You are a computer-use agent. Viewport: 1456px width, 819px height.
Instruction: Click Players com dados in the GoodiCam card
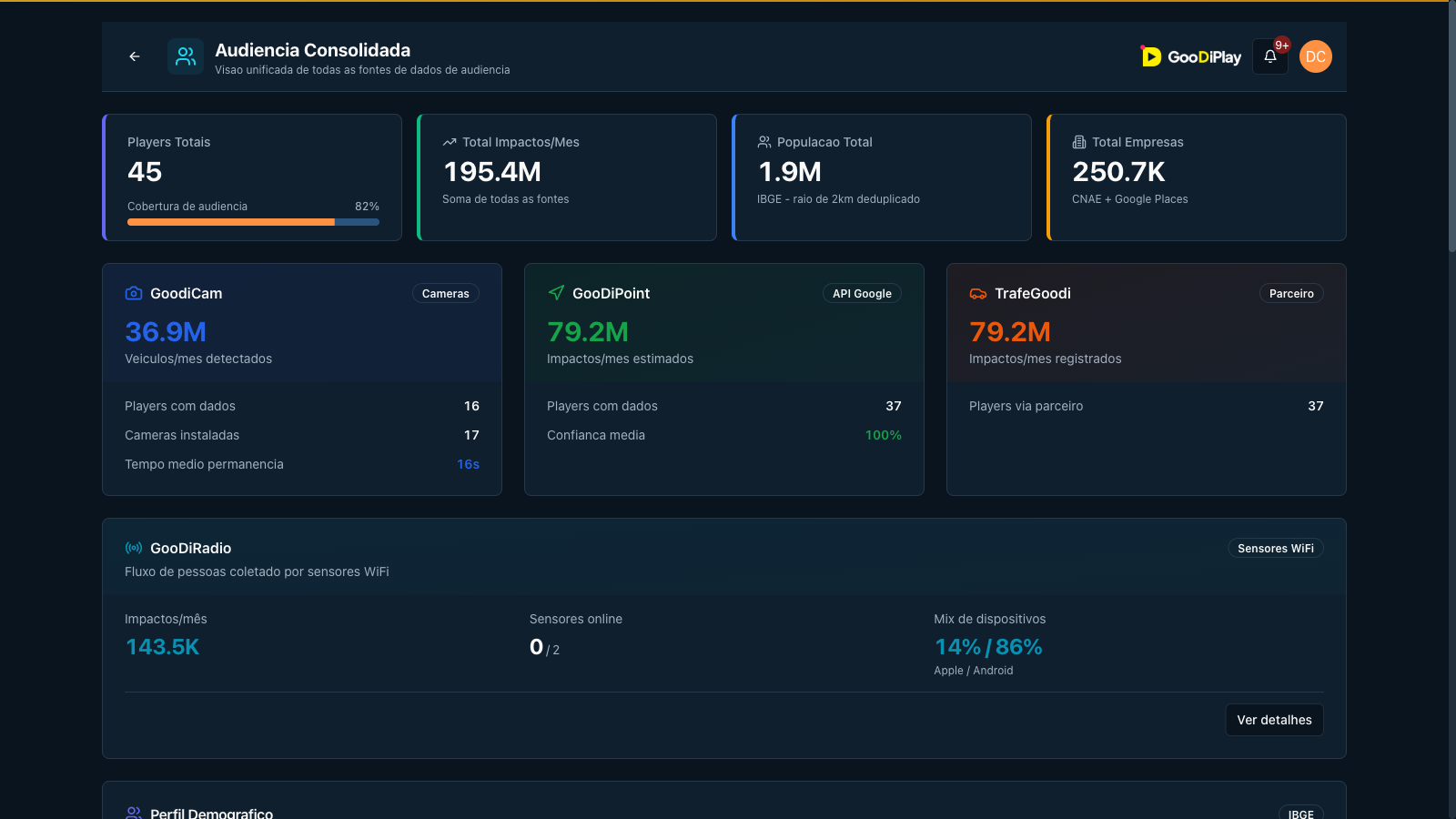[x=180, y=406]
